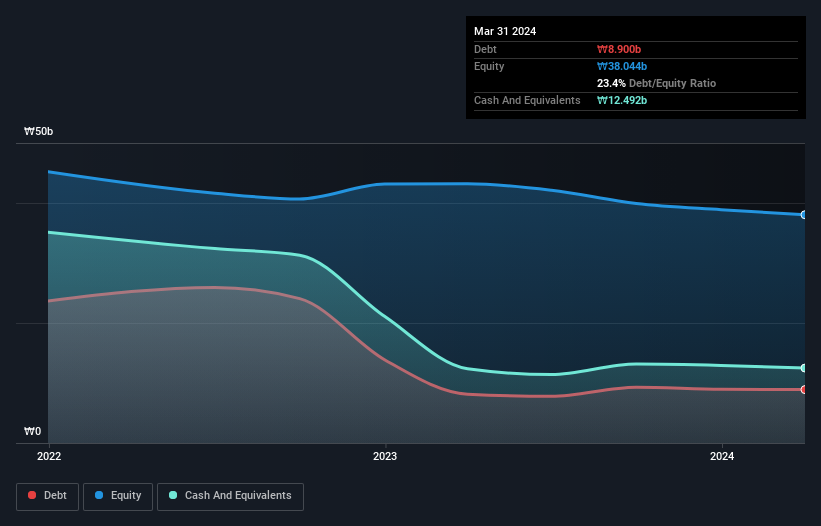This screenshot has height=526, width=821.
Task: Click the ₩12.492b cash value
Action: click(622, 100)
